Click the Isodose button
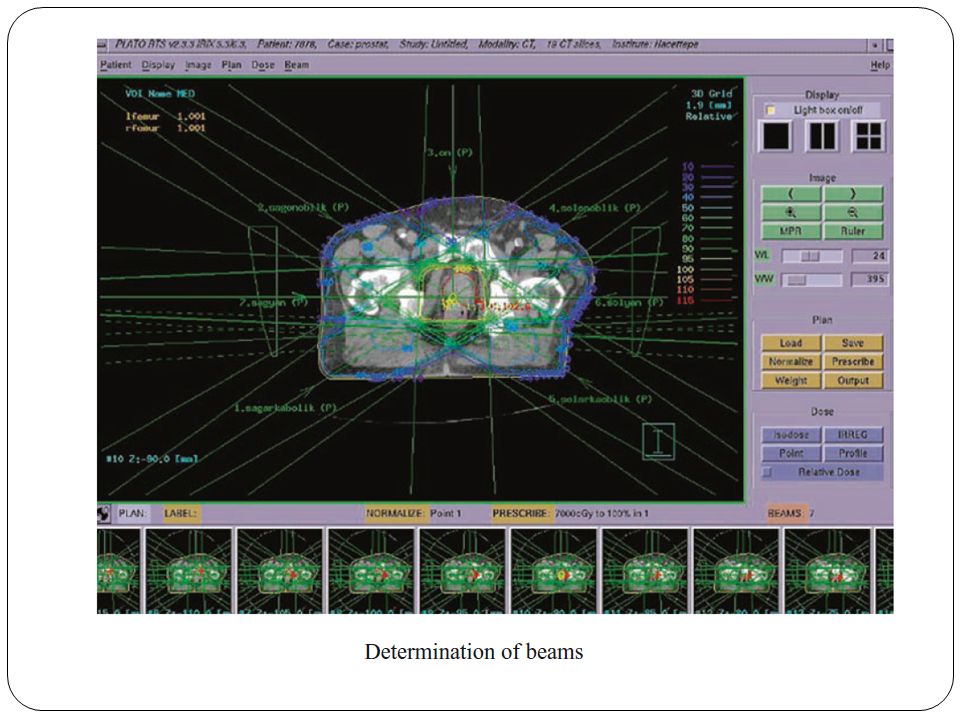960x720 pixels. coord(791,435)
